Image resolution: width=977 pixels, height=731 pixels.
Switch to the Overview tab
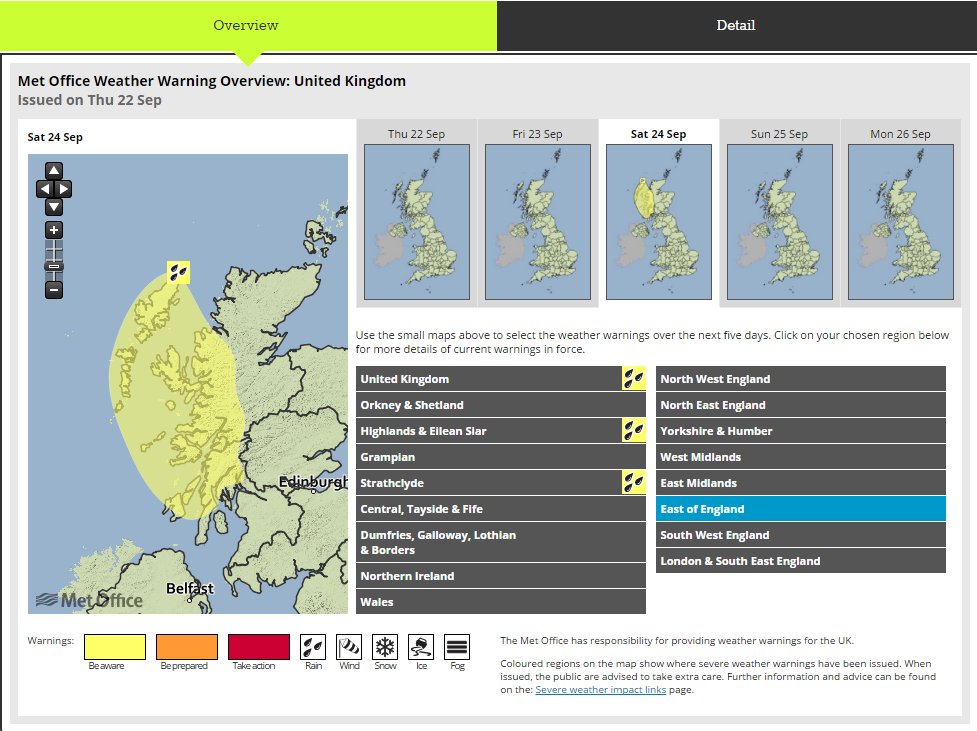click(x=248, y=26)
